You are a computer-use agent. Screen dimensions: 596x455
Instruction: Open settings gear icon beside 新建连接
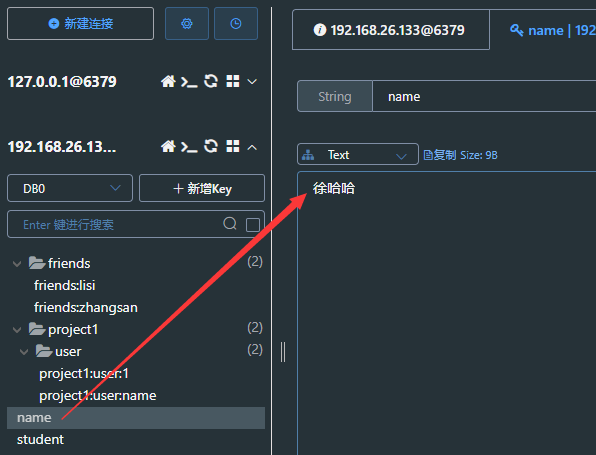click(187, 24)
